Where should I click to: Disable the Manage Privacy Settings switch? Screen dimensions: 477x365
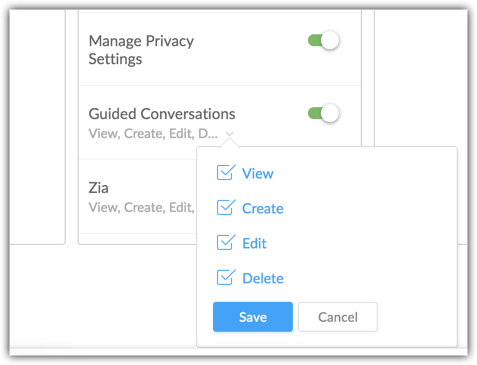(x=323, y=41)
